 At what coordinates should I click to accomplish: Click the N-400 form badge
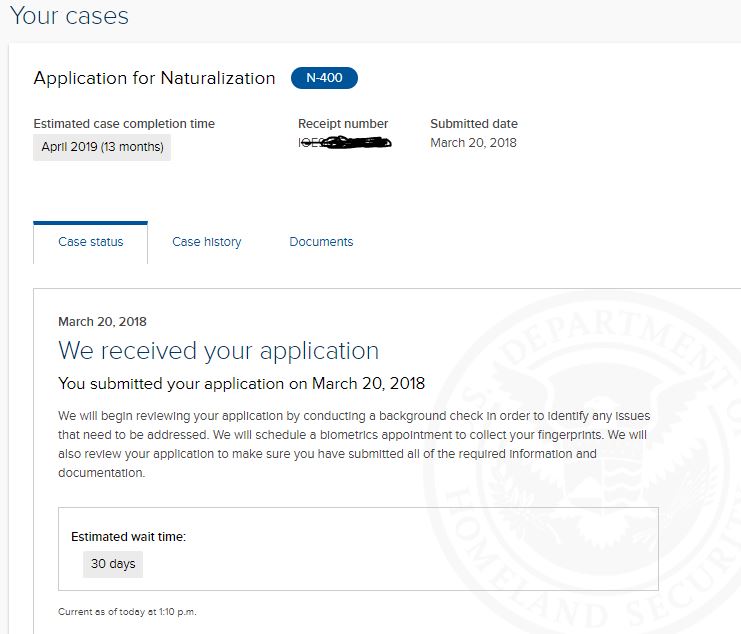324,78
